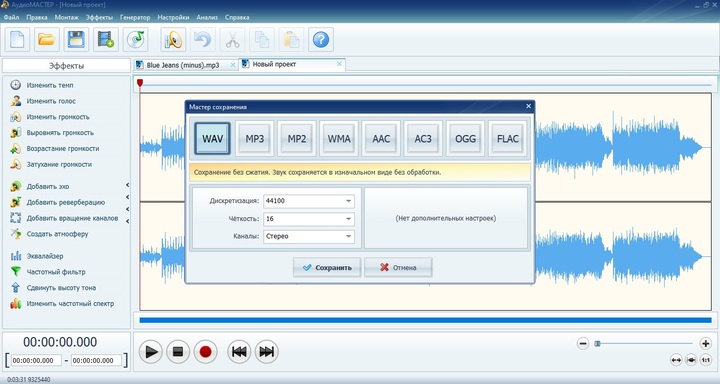
Task: Click the Play button
Action: 151,352
